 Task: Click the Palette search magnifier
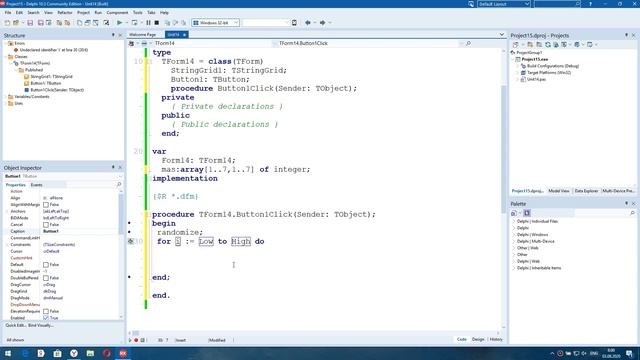tap(632, 213)
